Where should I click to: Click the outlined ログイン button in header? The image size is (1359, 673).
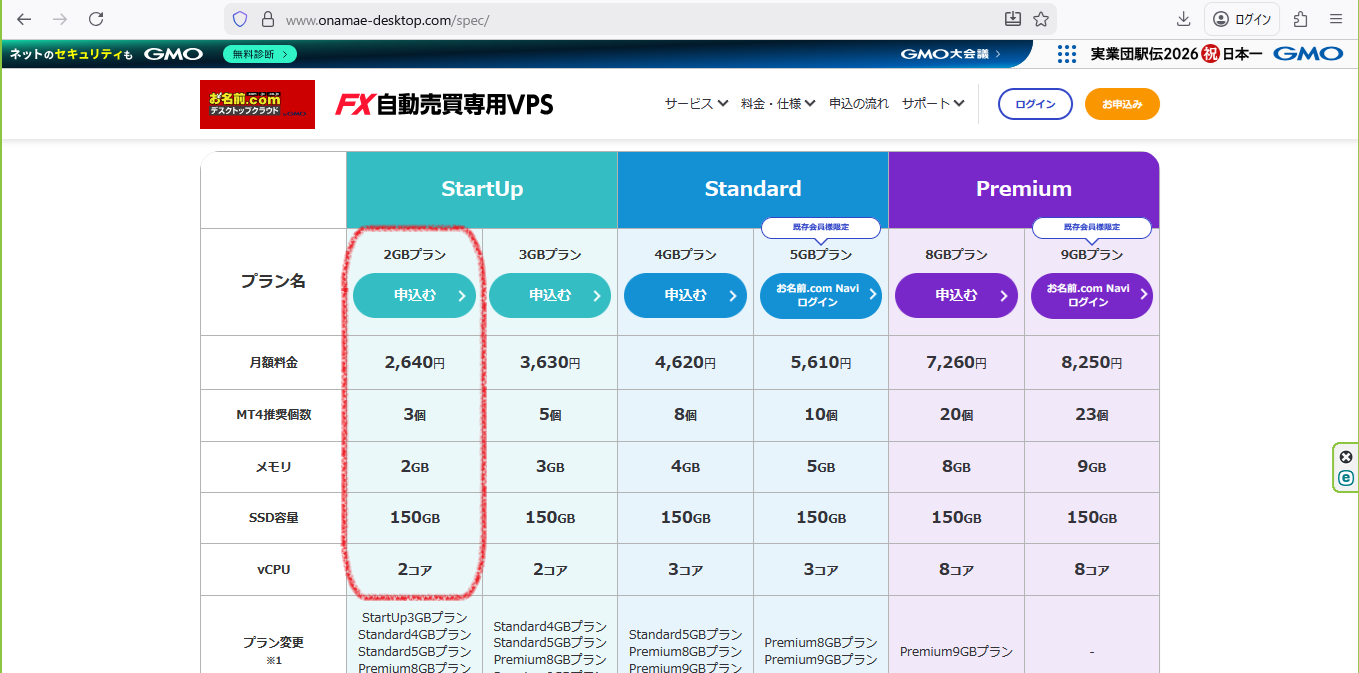tap(1035, 104)
